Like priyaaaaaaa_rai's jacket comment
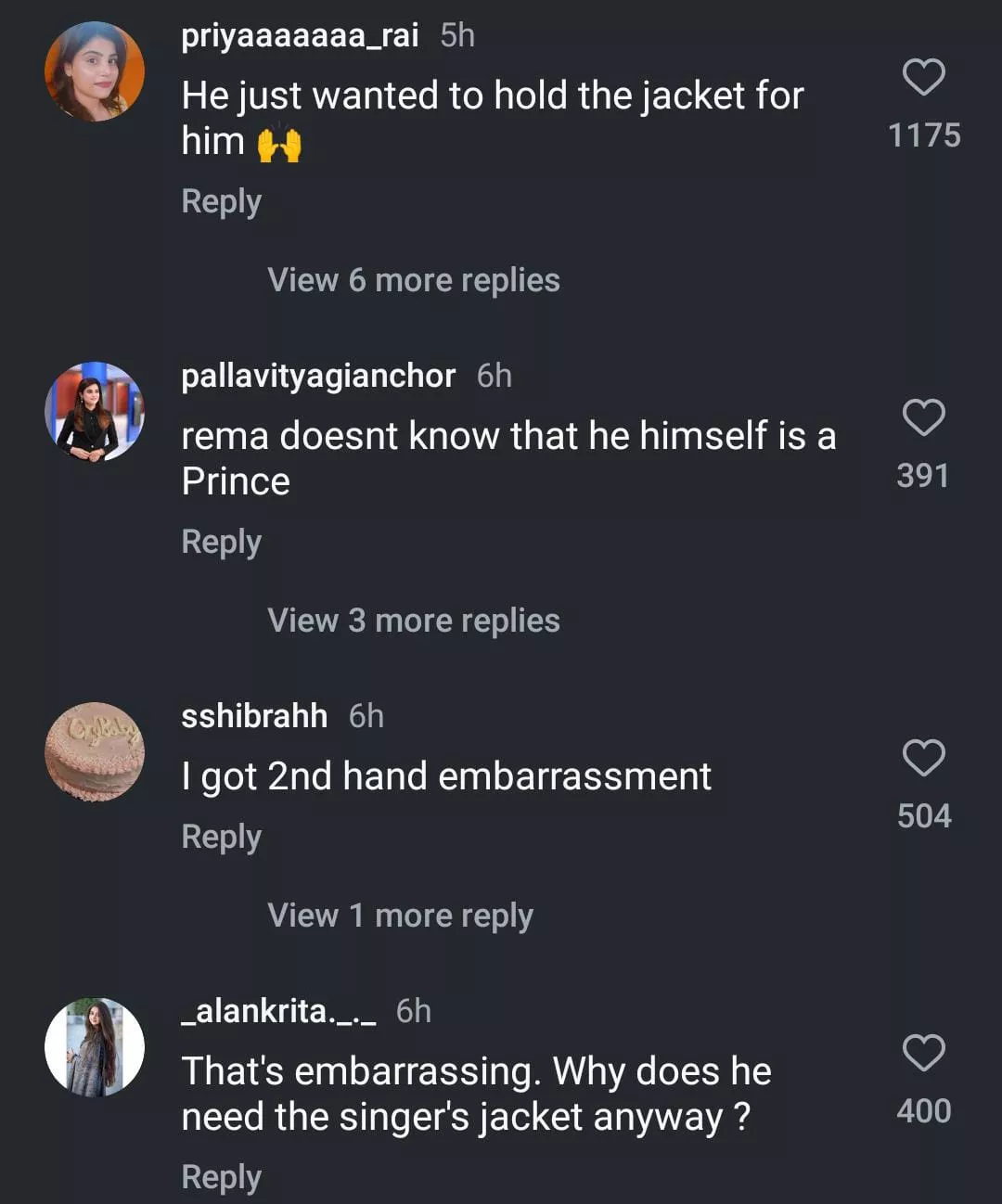 pyautogui.click(x=923, y=77)
